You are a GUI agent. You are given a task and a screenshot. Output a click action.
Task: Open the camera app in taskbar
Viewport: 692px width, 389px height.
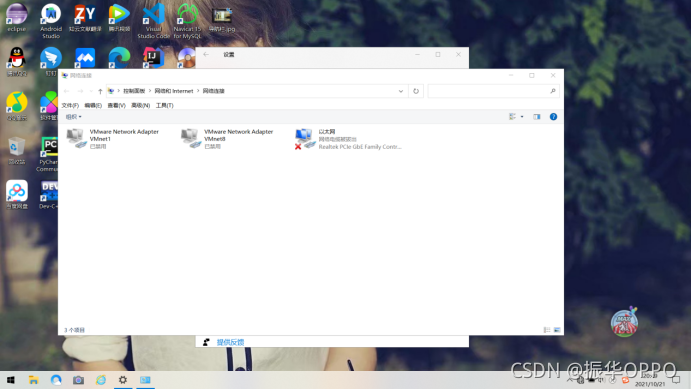79,380
